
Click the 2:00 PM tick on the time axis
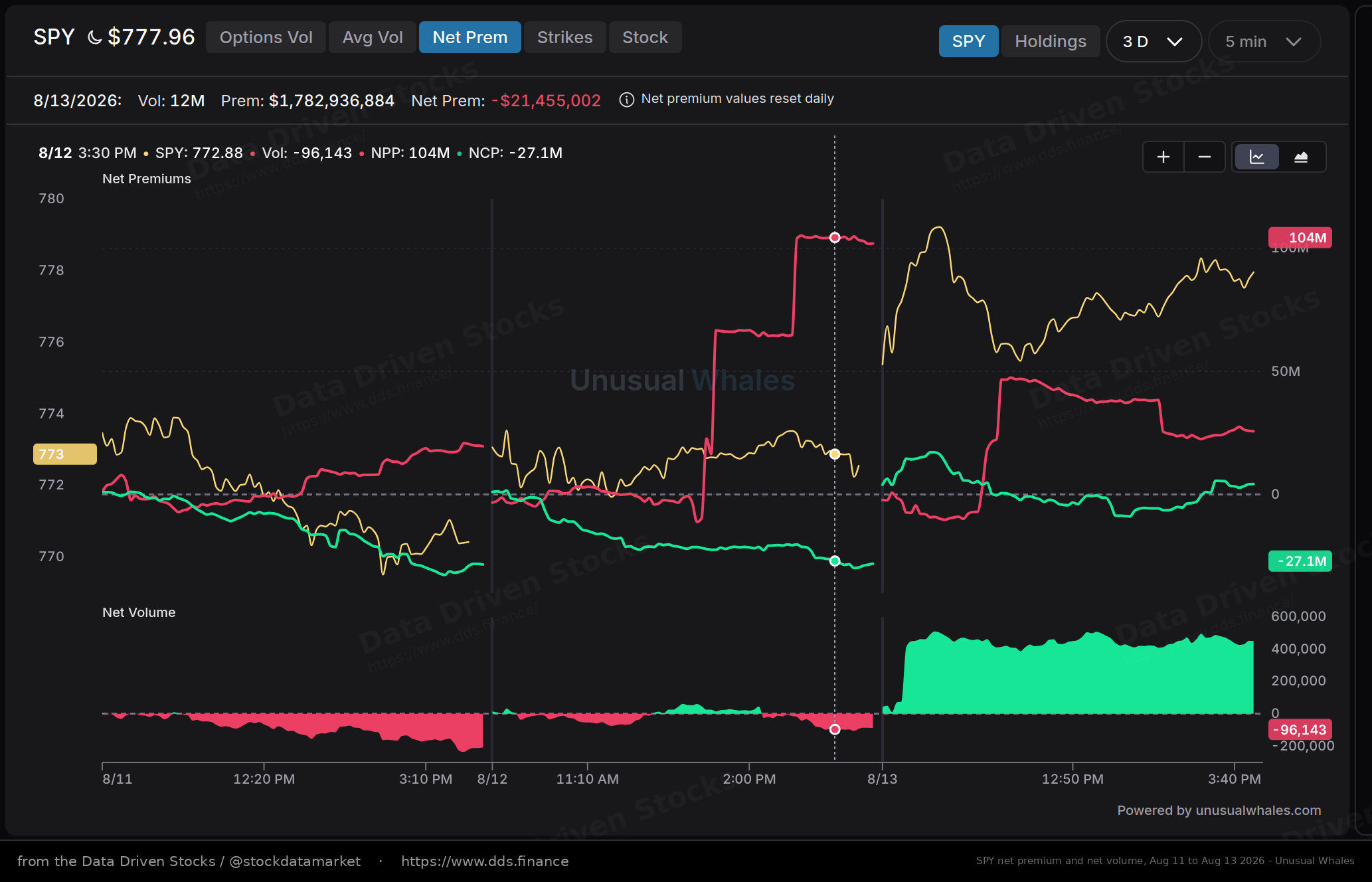[x=749, y=779]
